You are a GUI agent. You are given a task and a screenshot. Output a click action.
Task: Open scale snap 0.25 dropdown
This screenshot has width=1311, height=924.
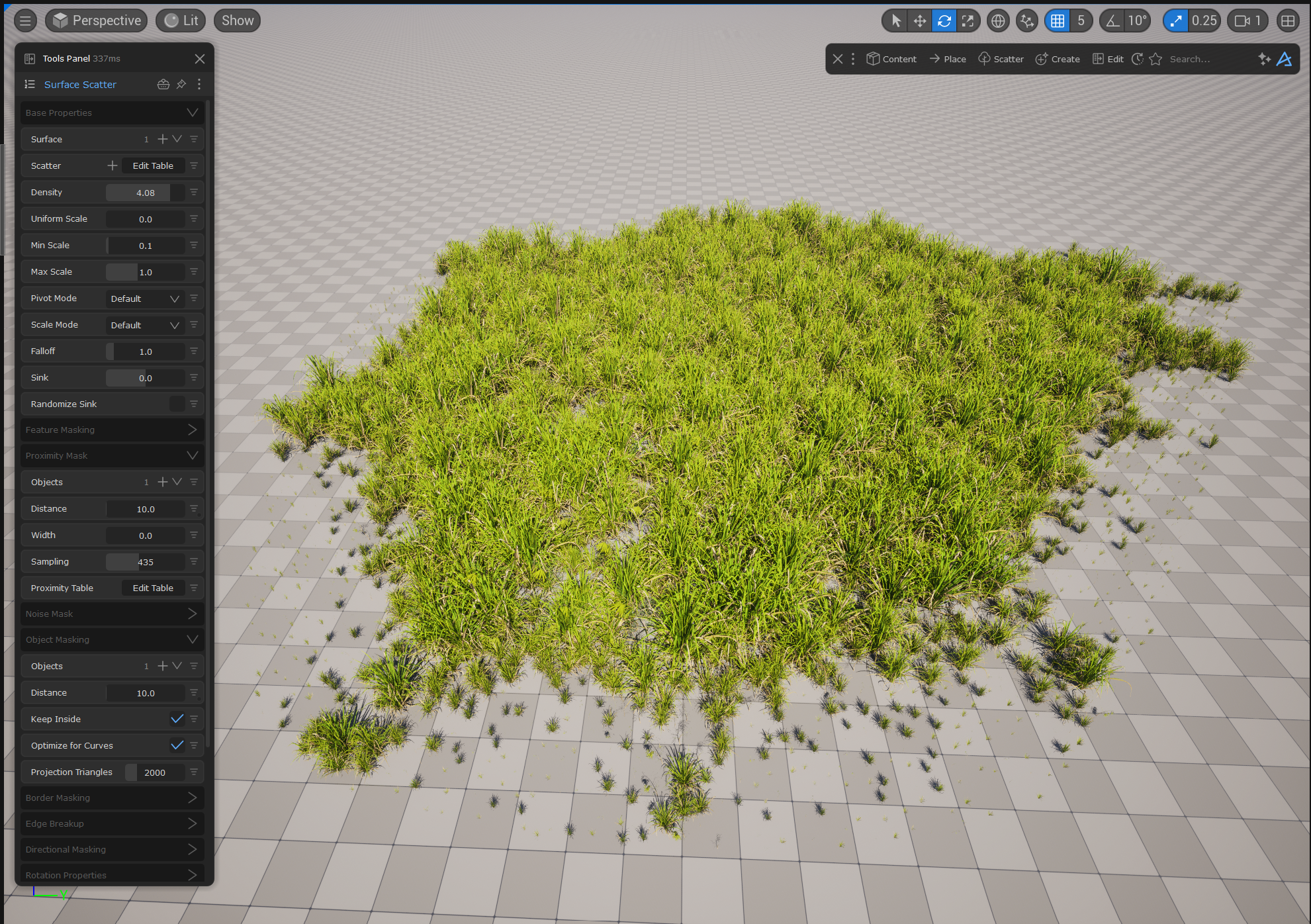1204,21
